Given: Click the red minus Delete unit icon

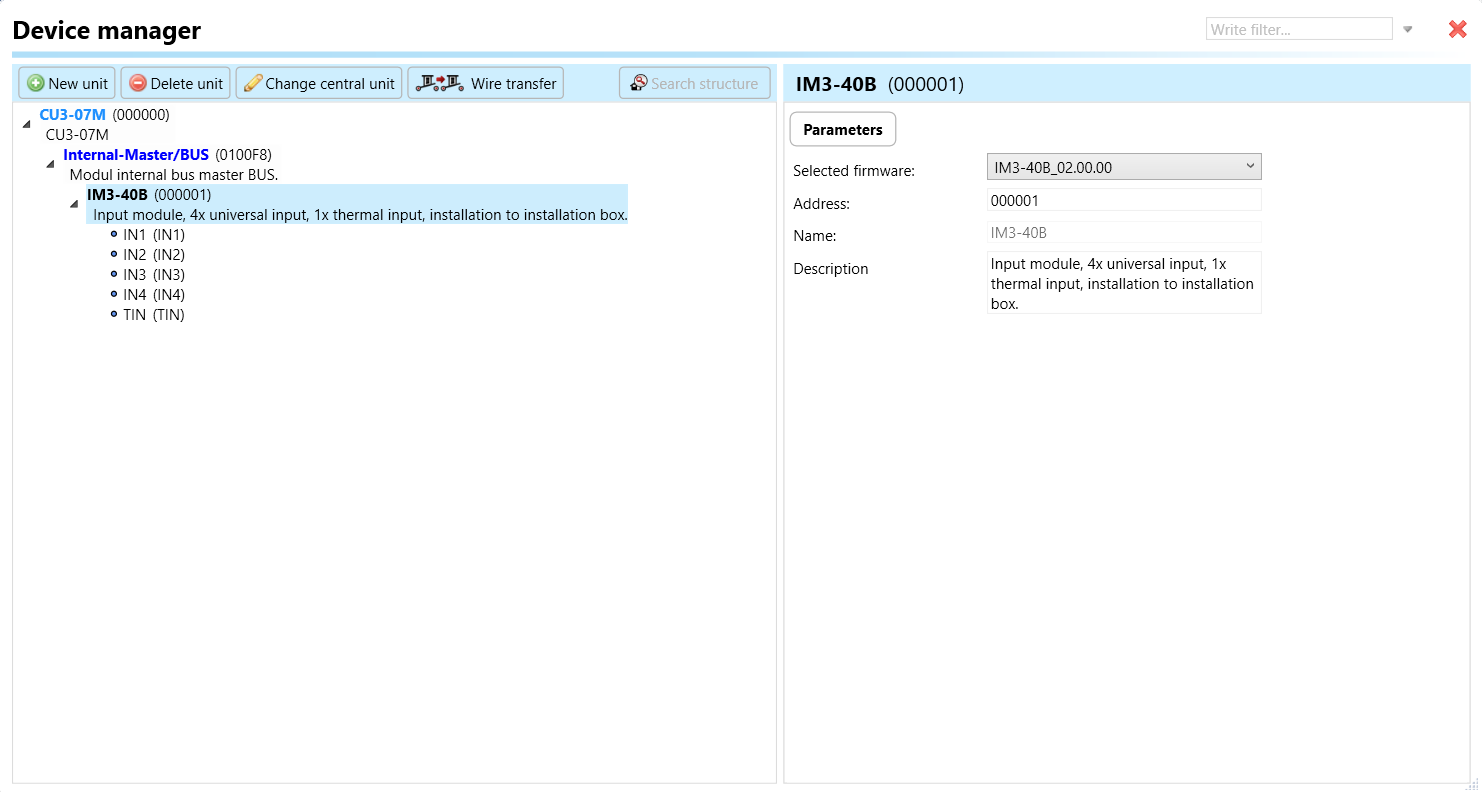Looking at the screenshot, I should click(x=138, y=84).
